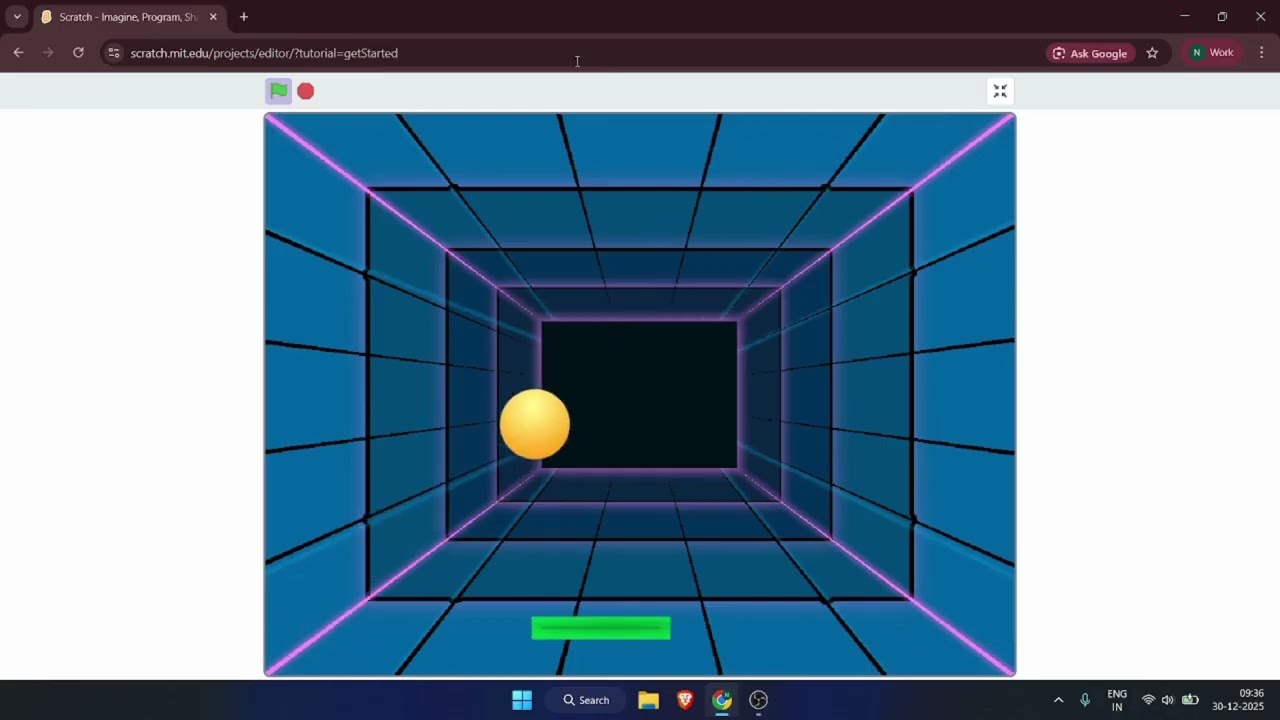This screenshot has width=1280, height=720.
Task: Click the green paddle sprite
Action: (601, 628)
